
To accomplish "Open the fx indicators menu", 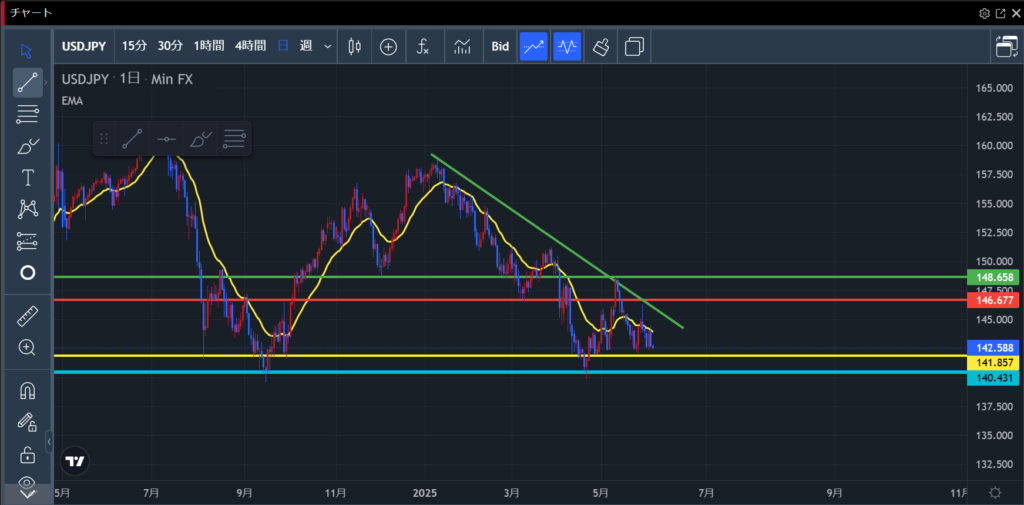I will pos(423,46).
